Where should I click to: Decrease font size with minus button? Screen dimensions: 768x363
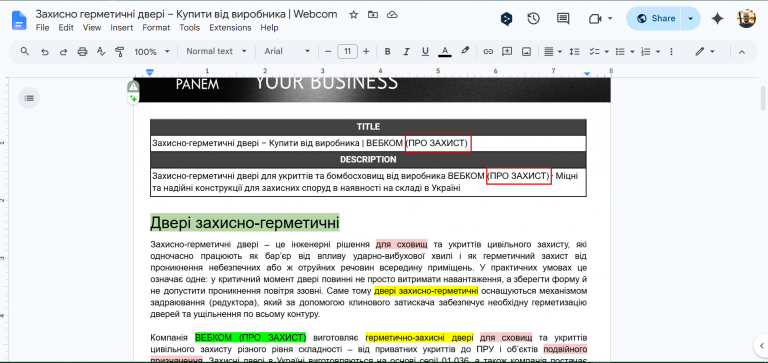(328, 51)
